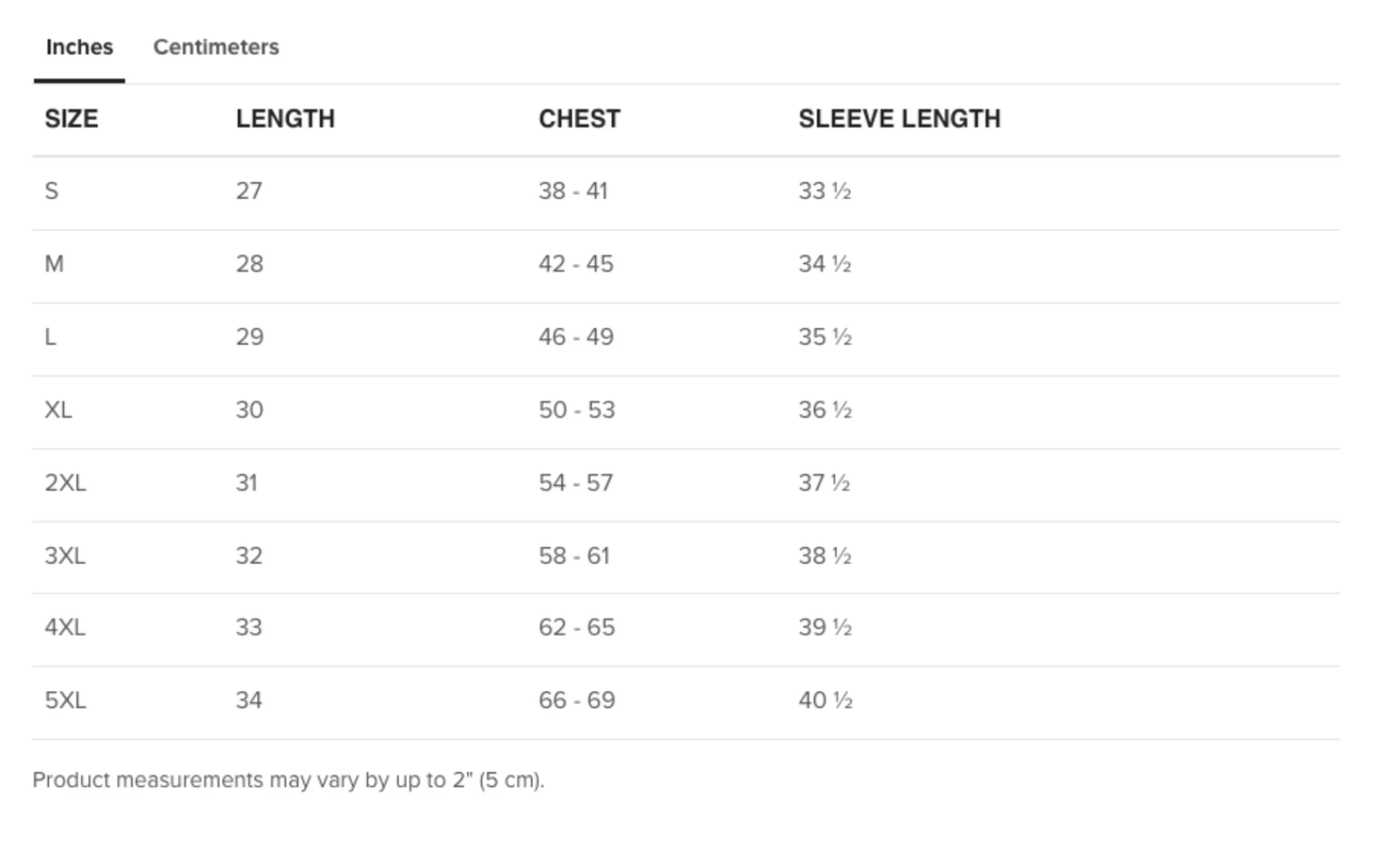Screen dimensions: 1400x842
Task: Click the 40 ½ sleeve length value
Action: (825, 700)
